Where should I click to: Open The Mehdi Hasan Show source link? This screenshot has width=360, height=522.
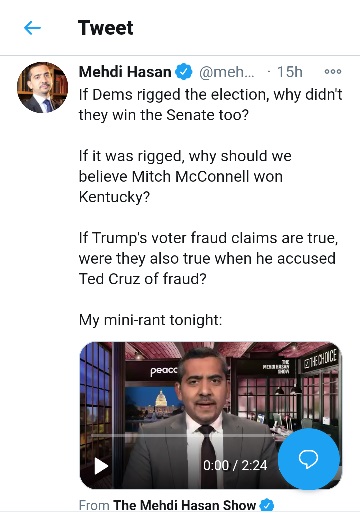pos(184,505)
